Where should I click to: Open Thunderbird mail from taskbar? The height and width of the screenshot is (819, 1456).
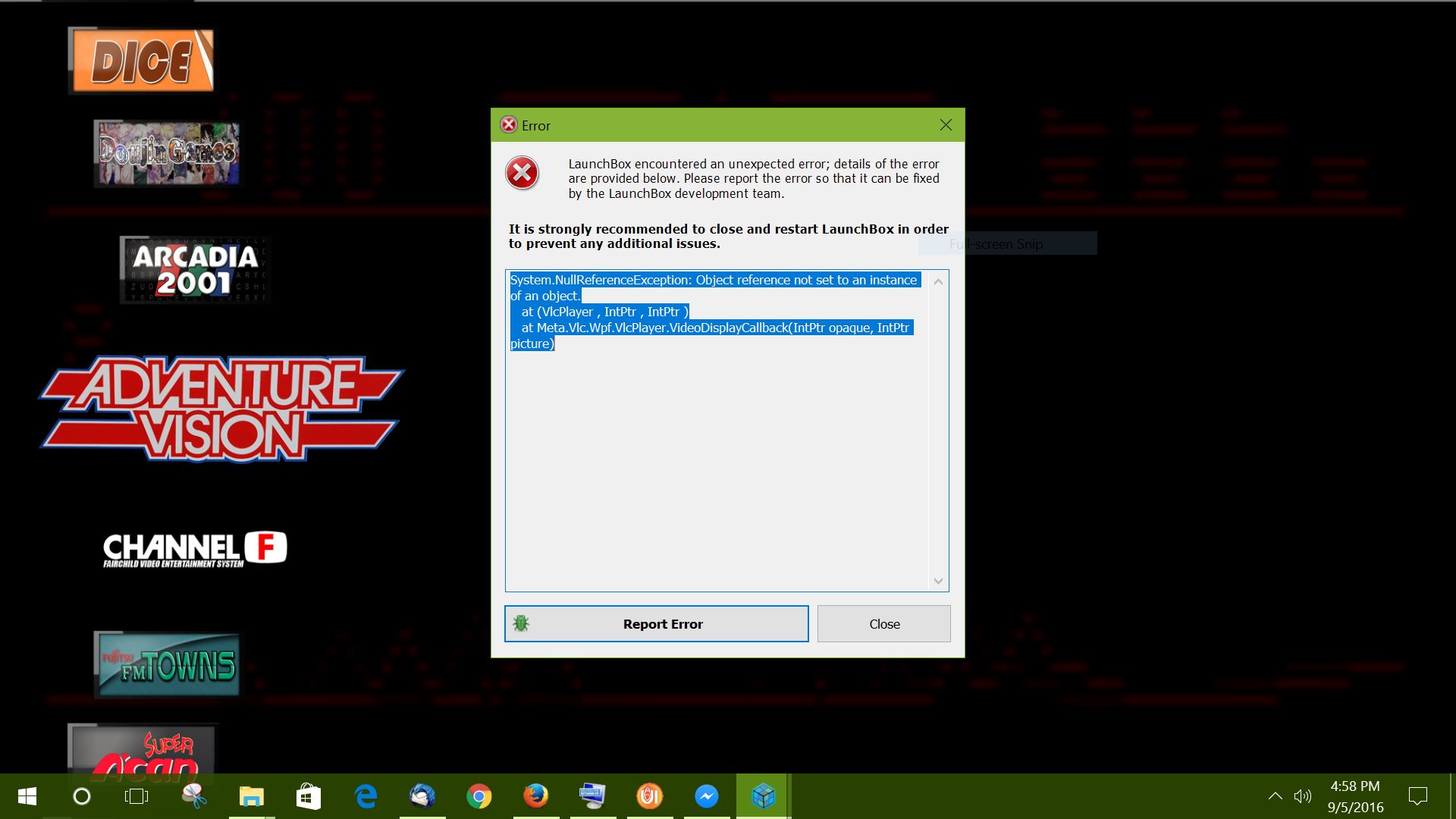[422, 796]
